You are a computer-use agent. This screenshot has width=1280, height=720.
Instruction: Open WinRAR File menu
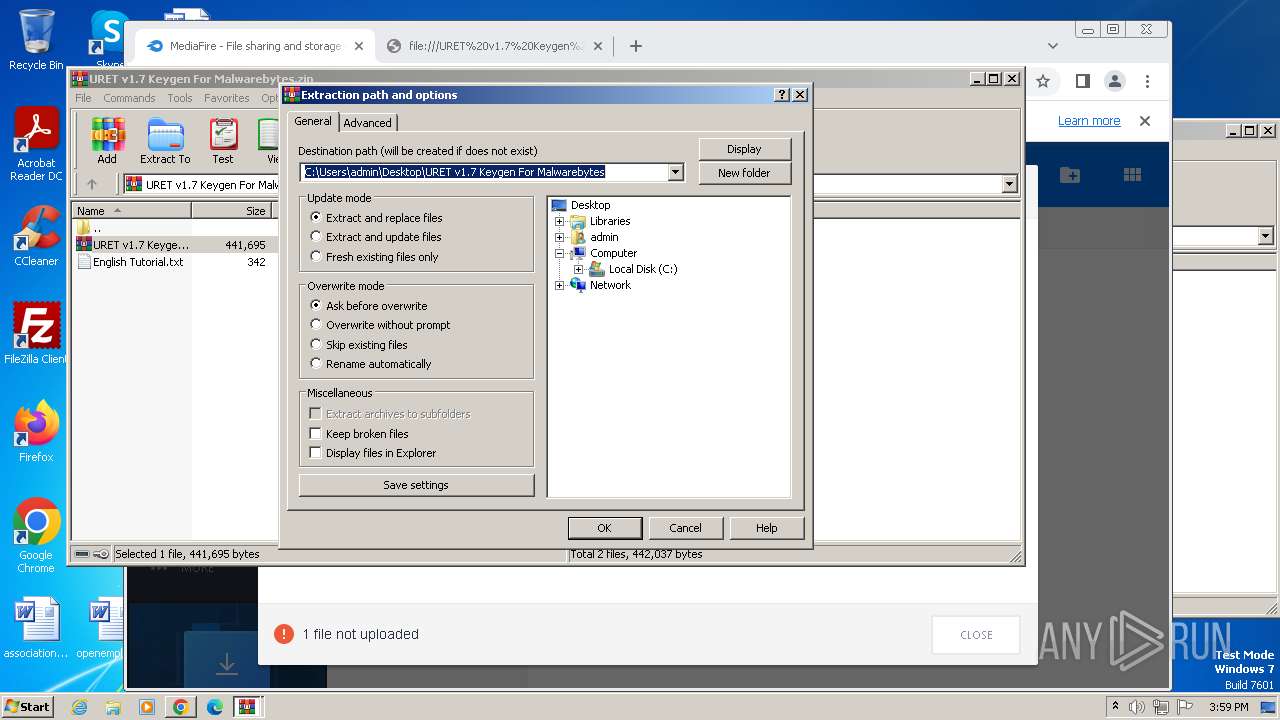point(83,98)
